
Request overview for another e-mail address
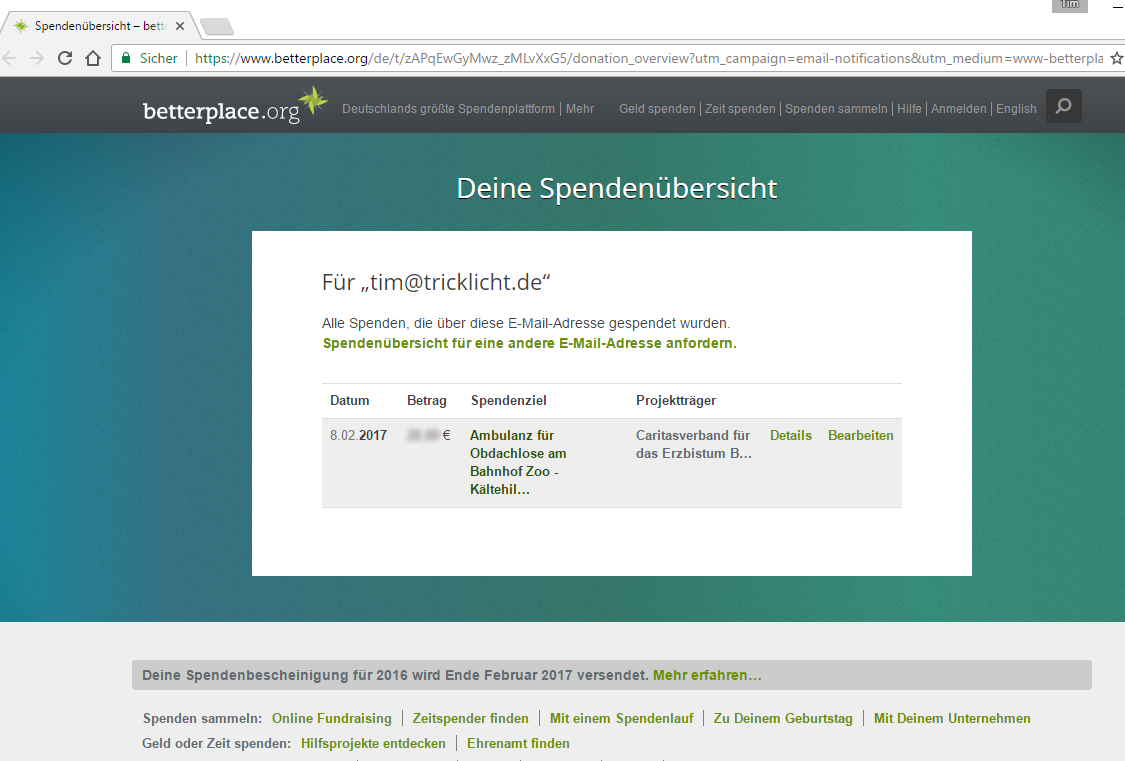529,344
